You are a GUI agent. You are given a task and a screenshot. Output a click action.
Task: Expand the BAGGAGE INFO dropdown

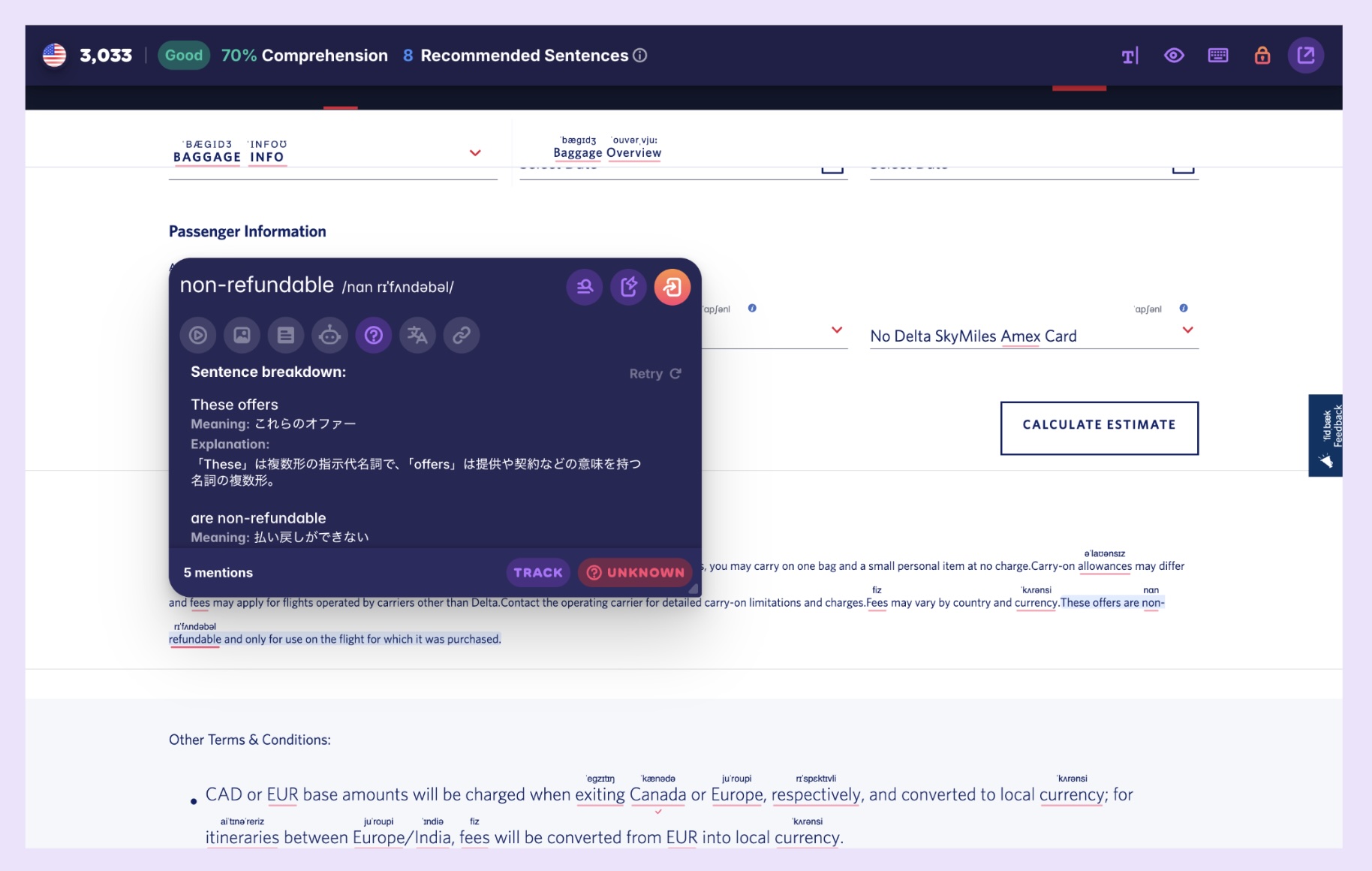476,152
